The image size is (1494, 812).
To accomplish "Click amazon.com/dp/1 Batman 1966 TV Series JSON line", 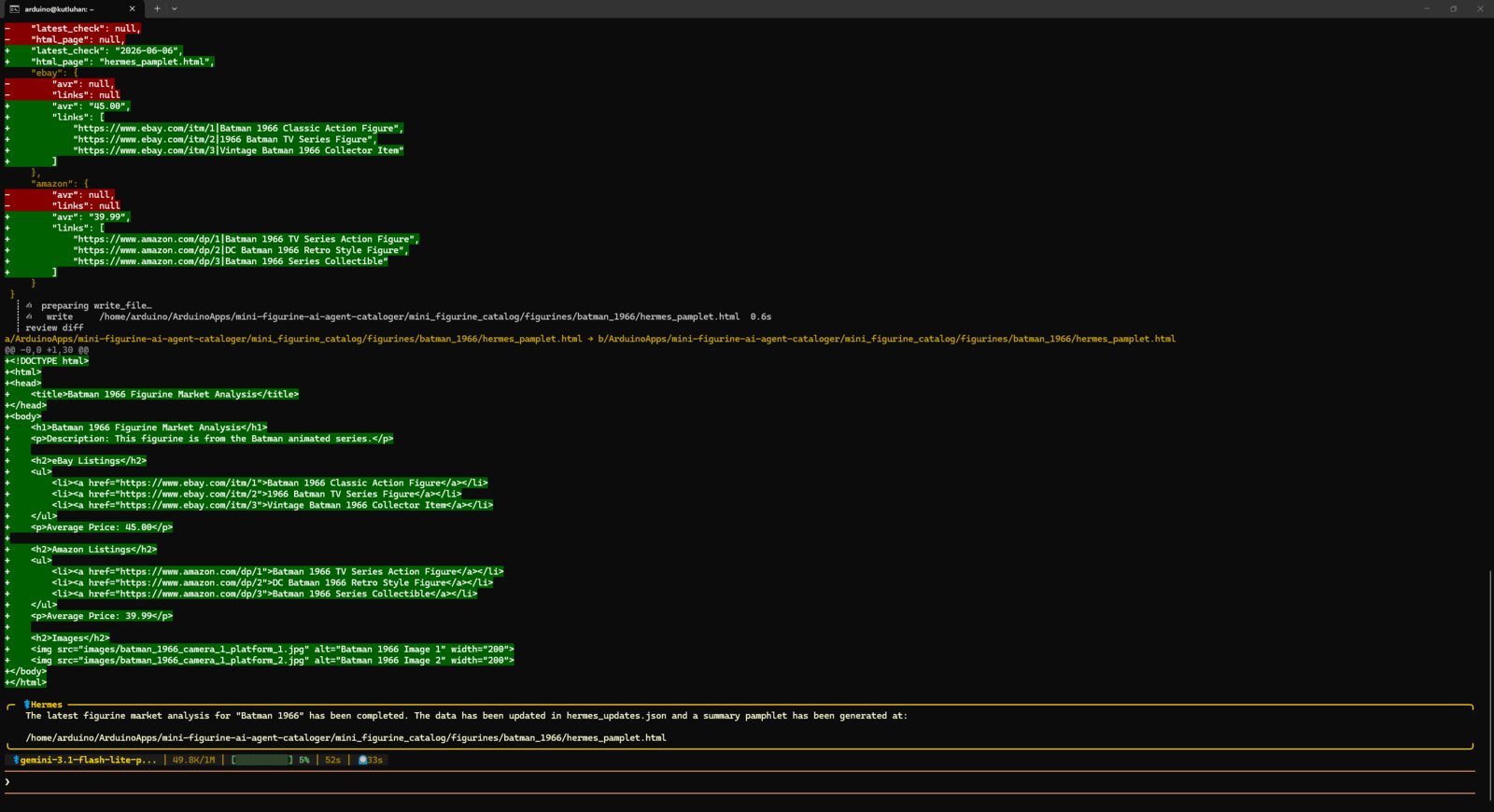I will pos(246,239).
